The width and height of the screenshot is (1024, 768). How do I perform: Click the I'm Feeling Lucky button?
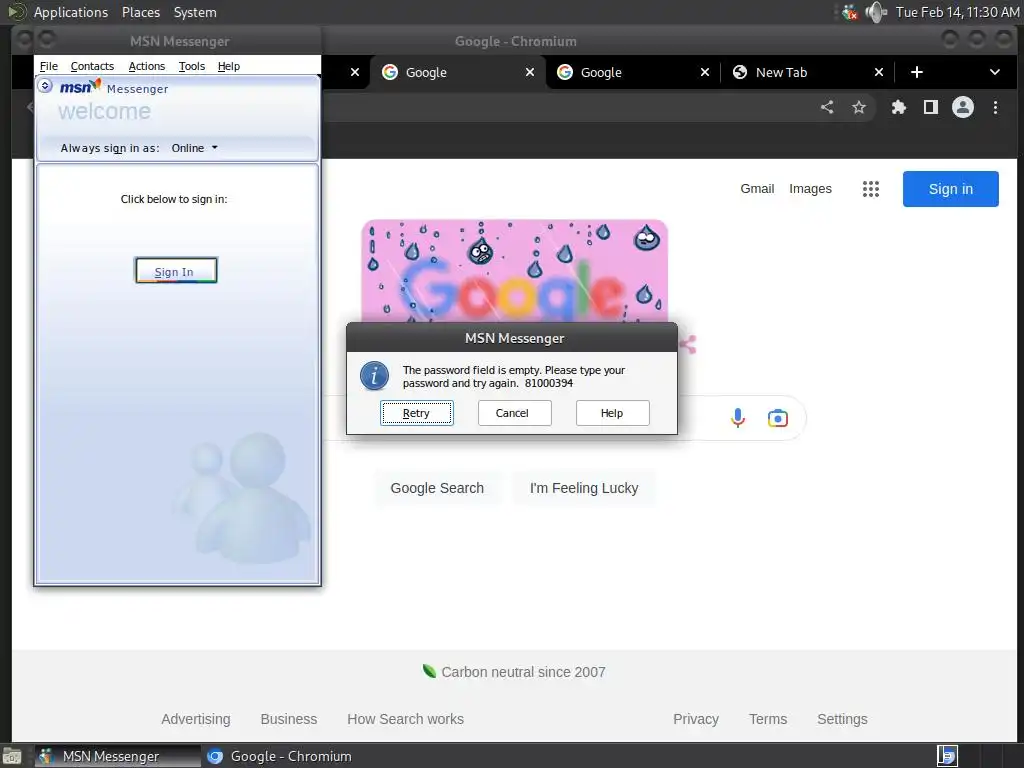point(584,488)
